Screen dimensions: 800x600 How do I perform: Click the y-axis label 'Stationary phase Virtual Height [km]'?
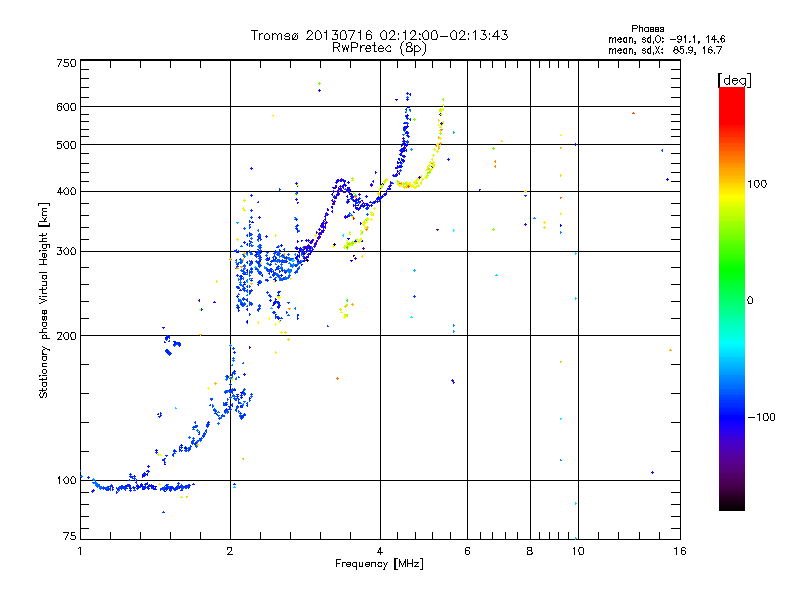[43, 300]
